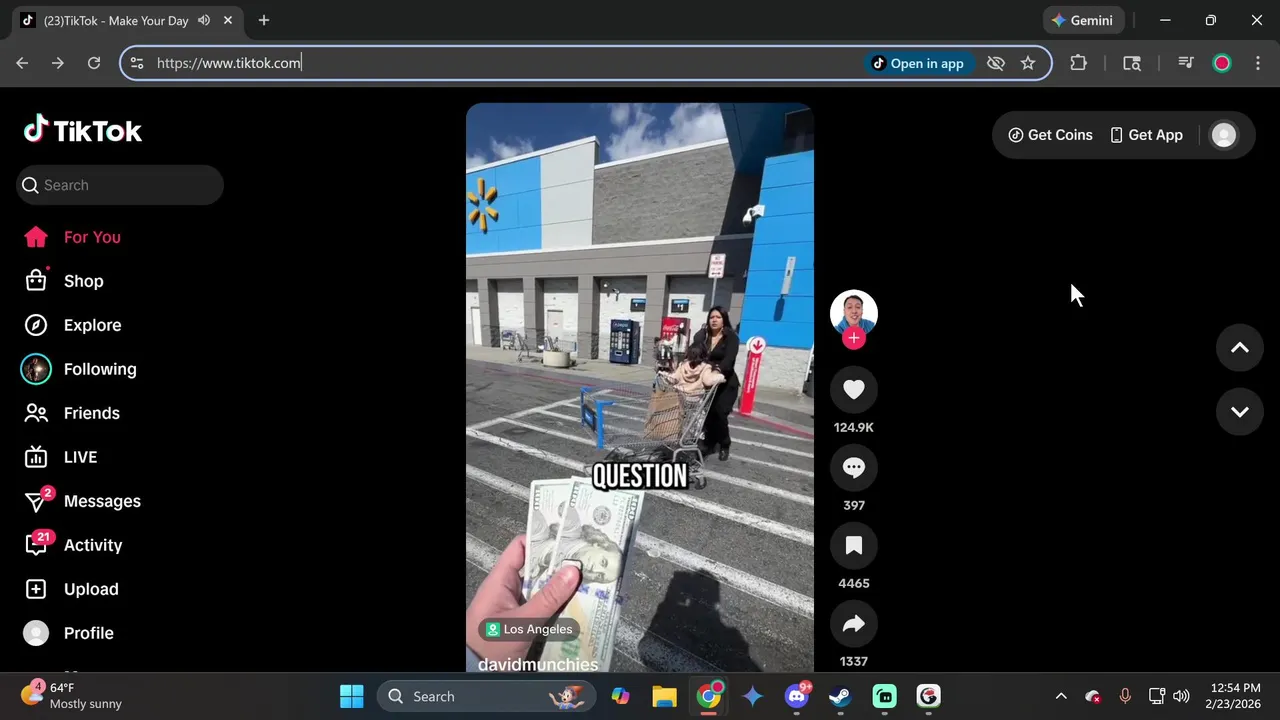The width and height of the screenshot is (1280, 720).
Task: Open the Chrome profile avatar
Action: pos(1222,63)
